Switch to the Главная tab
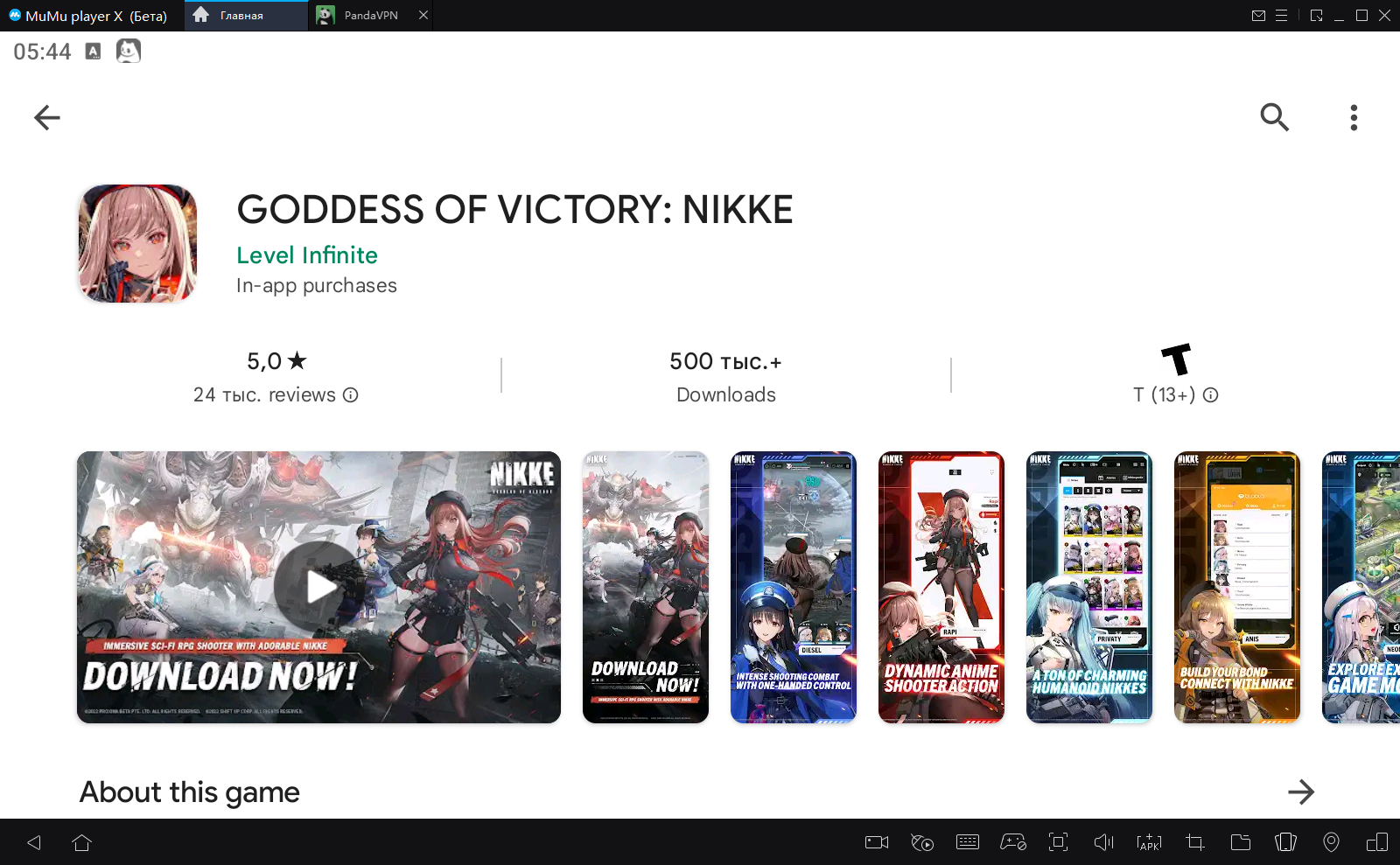This screenshot has height=865, width=1400. coord(241,16)
